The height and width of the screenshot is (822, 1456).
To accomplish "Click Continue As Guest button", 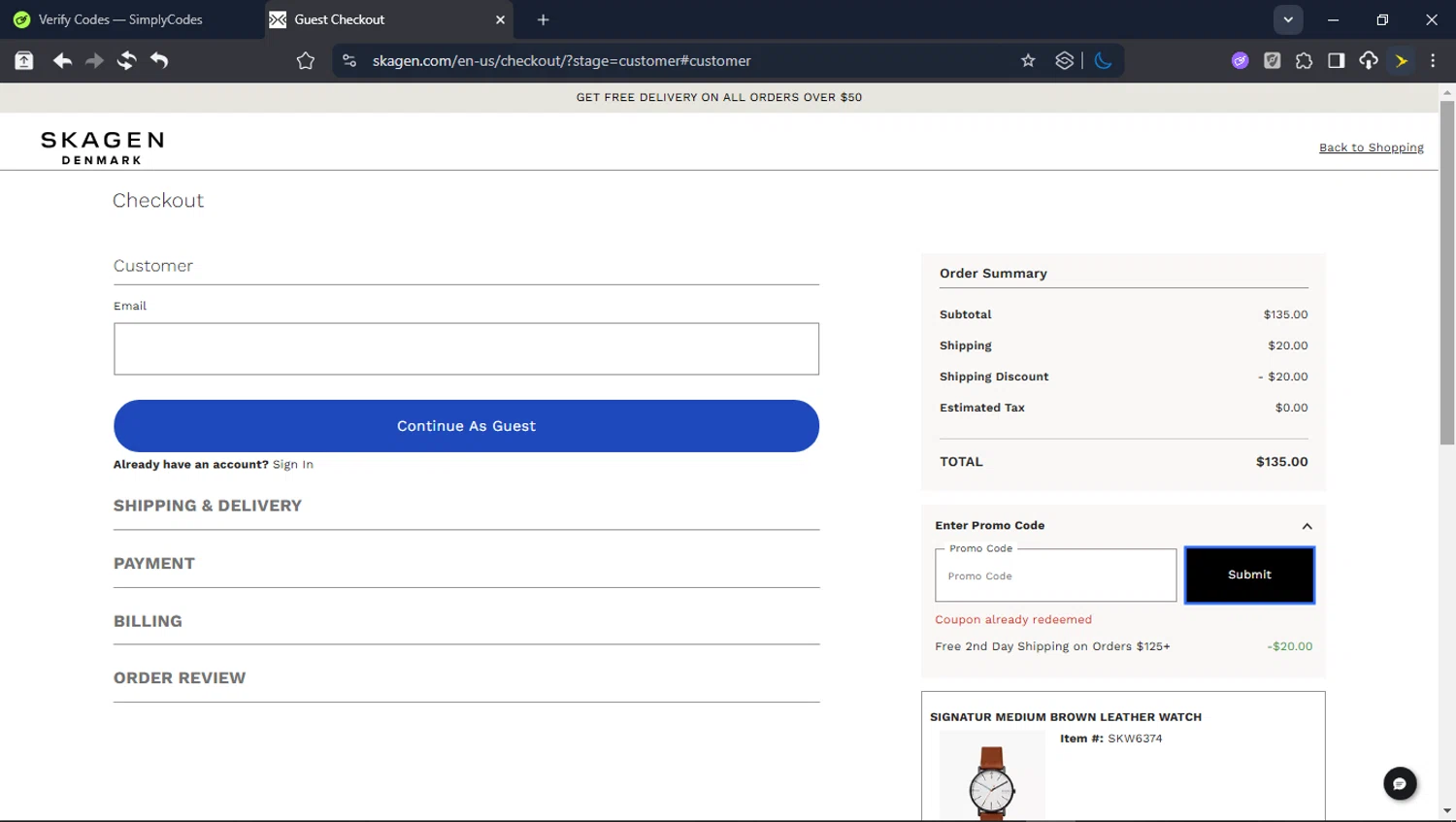I will [x=466, y=426].
